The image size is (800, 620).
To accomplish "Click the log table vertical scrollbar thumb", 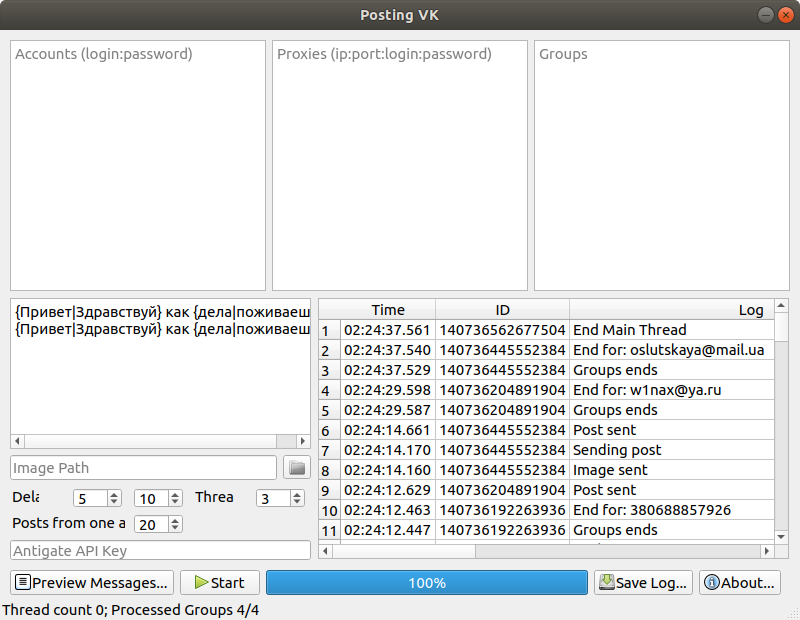I will 781,328.
